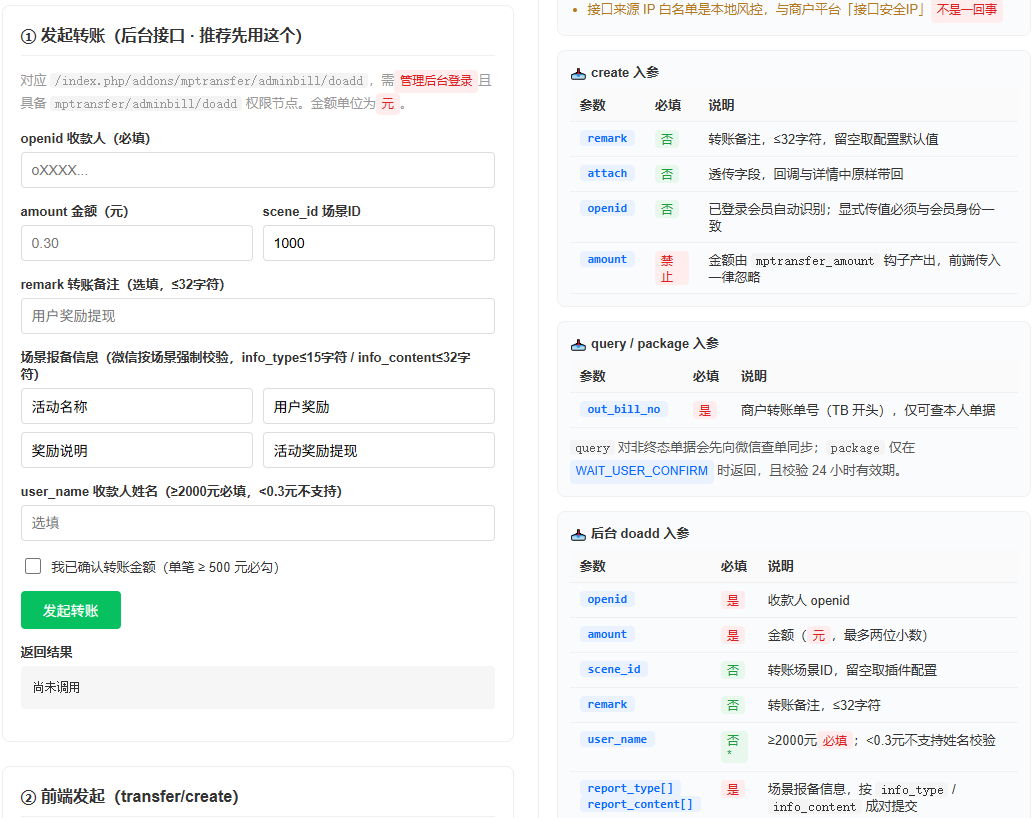Click the 活动名称 info type field
This screenshot has height=818, width=1034.
(x=137, y=406)
